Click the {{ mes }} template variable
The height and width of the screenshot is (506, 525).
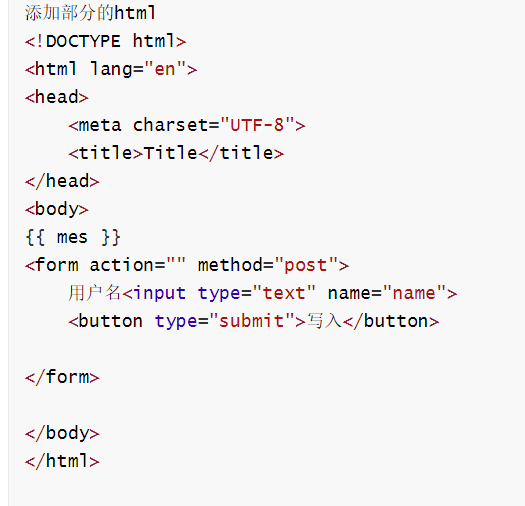coord(73,237)
